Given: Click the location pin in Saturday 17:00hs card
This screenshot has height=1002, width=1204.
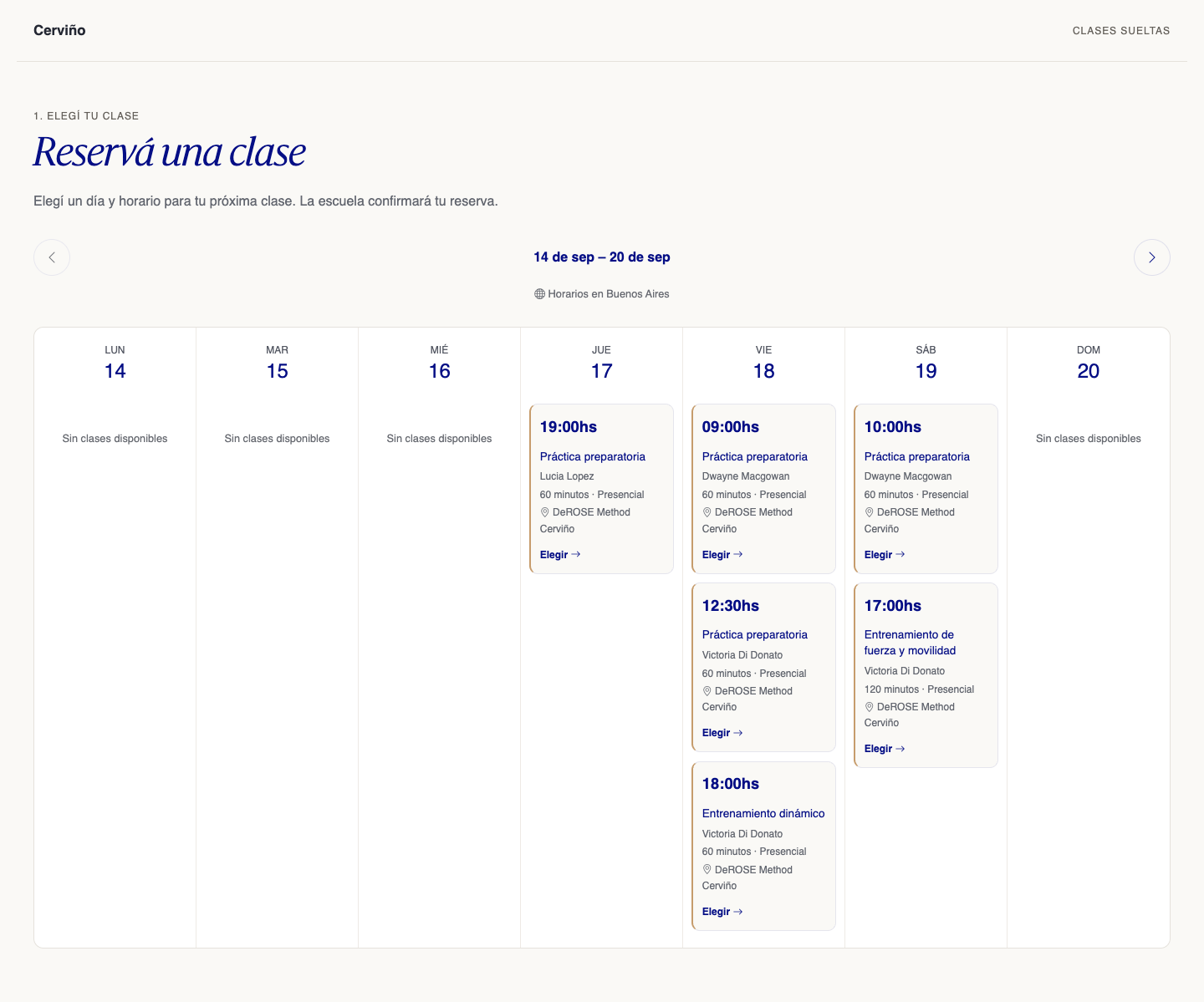Looking at the screenshot, I should pos(869,707).
